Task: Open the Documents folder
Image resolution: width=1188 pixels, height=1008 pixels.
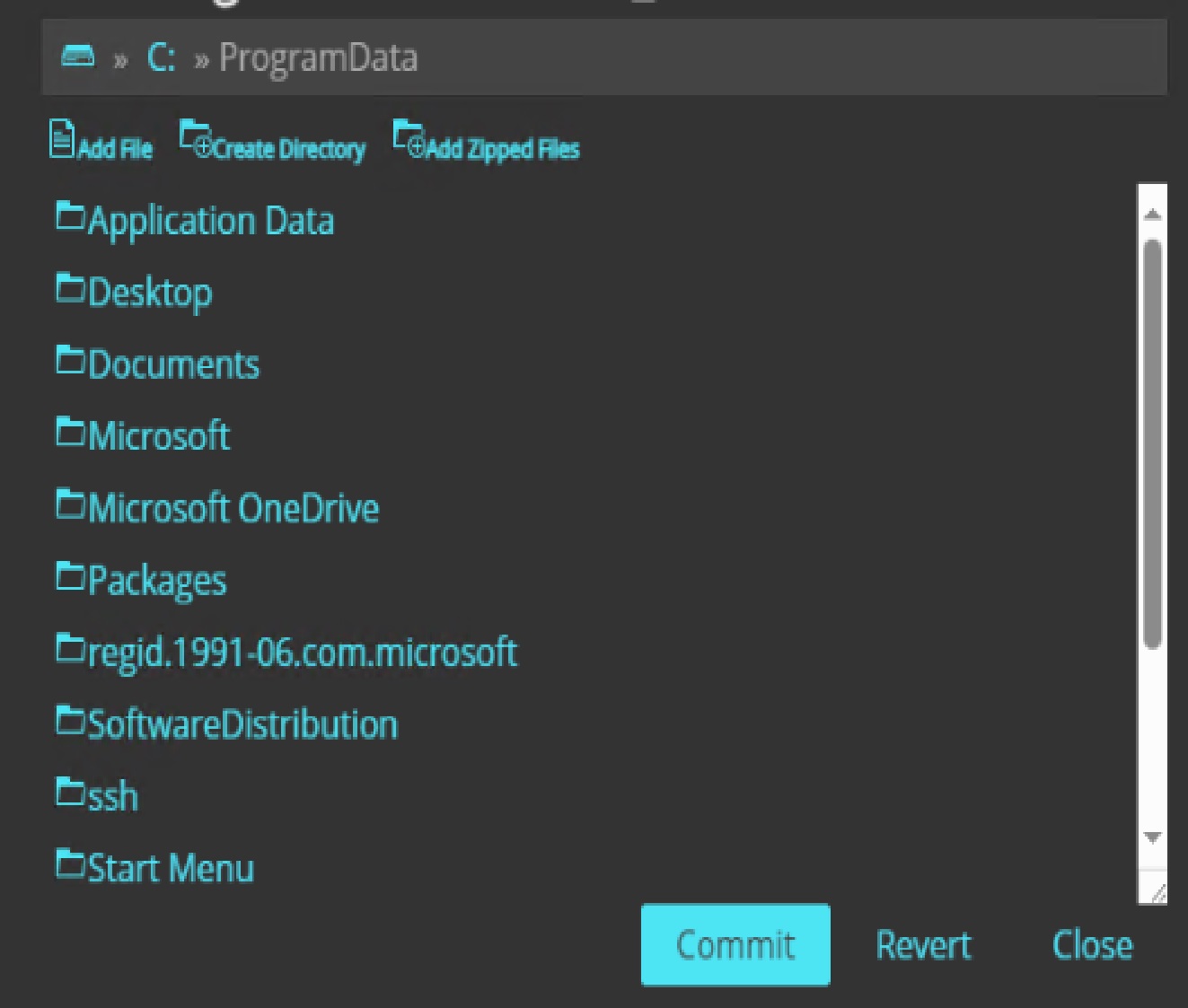Action: (174, 364)
